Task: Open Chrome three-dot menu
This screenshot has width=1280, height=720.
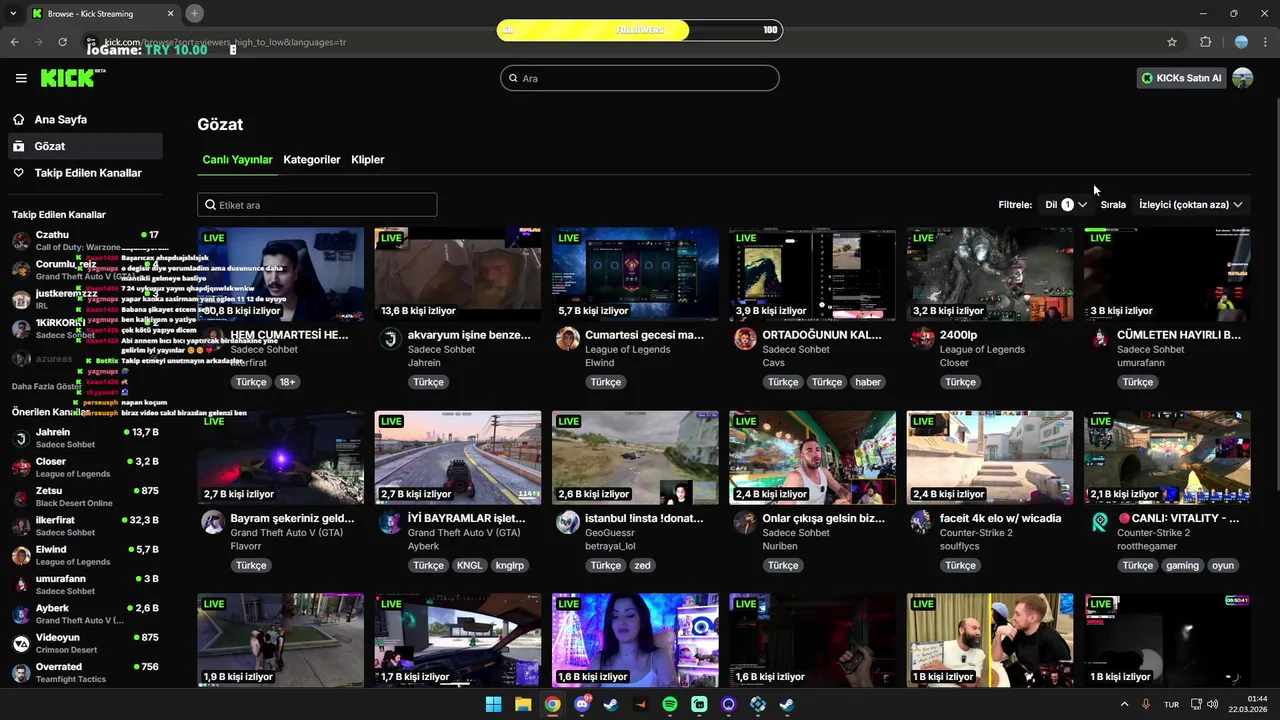Action: tap(1265, 42)
